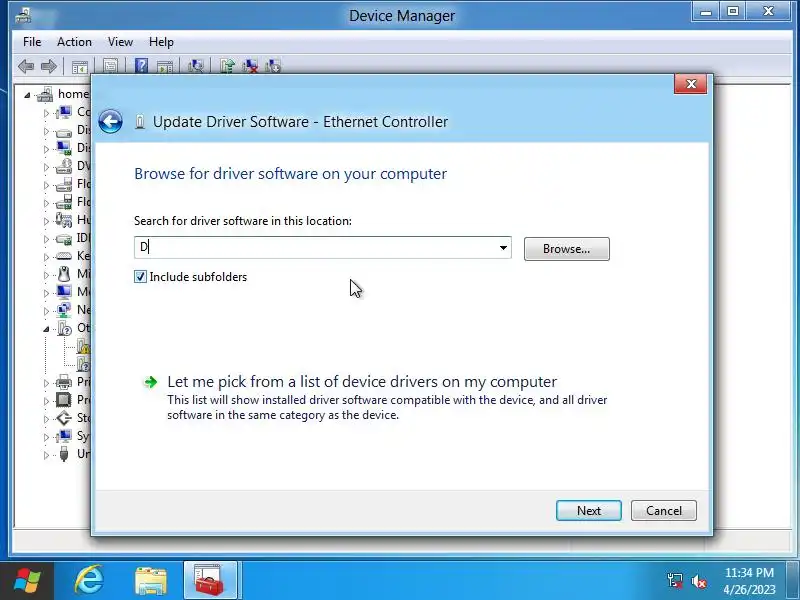Open the driver location dropdown arrow
The image size is (800, 600).
503,248
